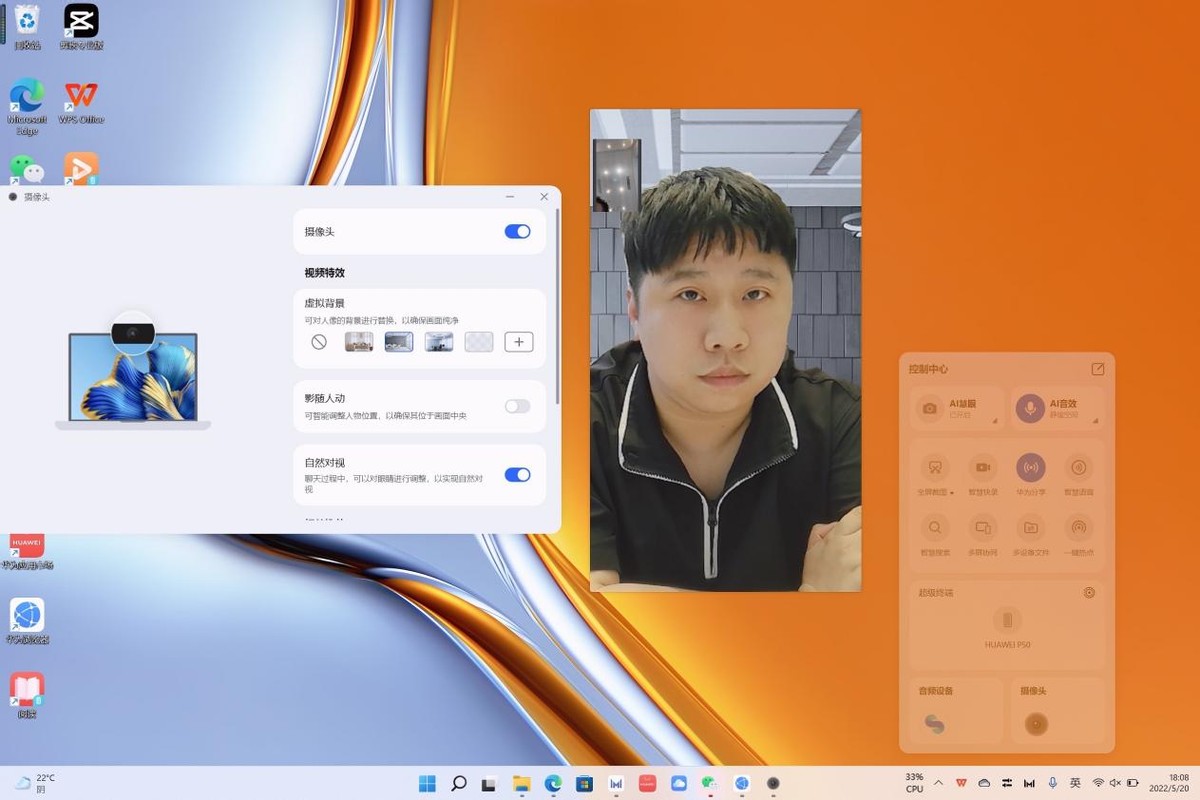Enable the 影随人动 follow-motion toggle
This screenshot has width=1200, height=800.
(517, 406)
